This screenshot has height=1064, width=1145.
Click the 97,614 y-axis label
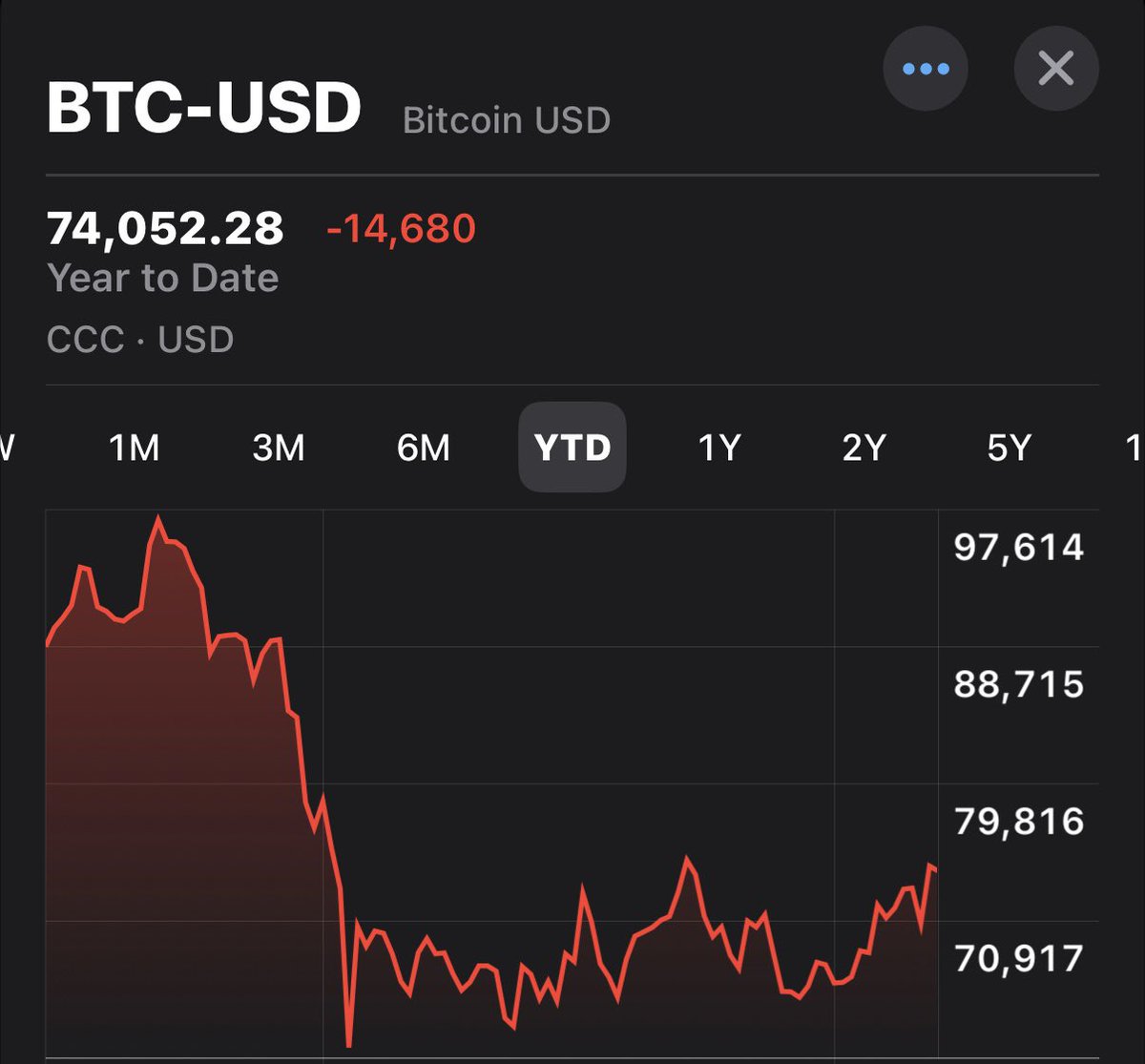(1019, 548)
